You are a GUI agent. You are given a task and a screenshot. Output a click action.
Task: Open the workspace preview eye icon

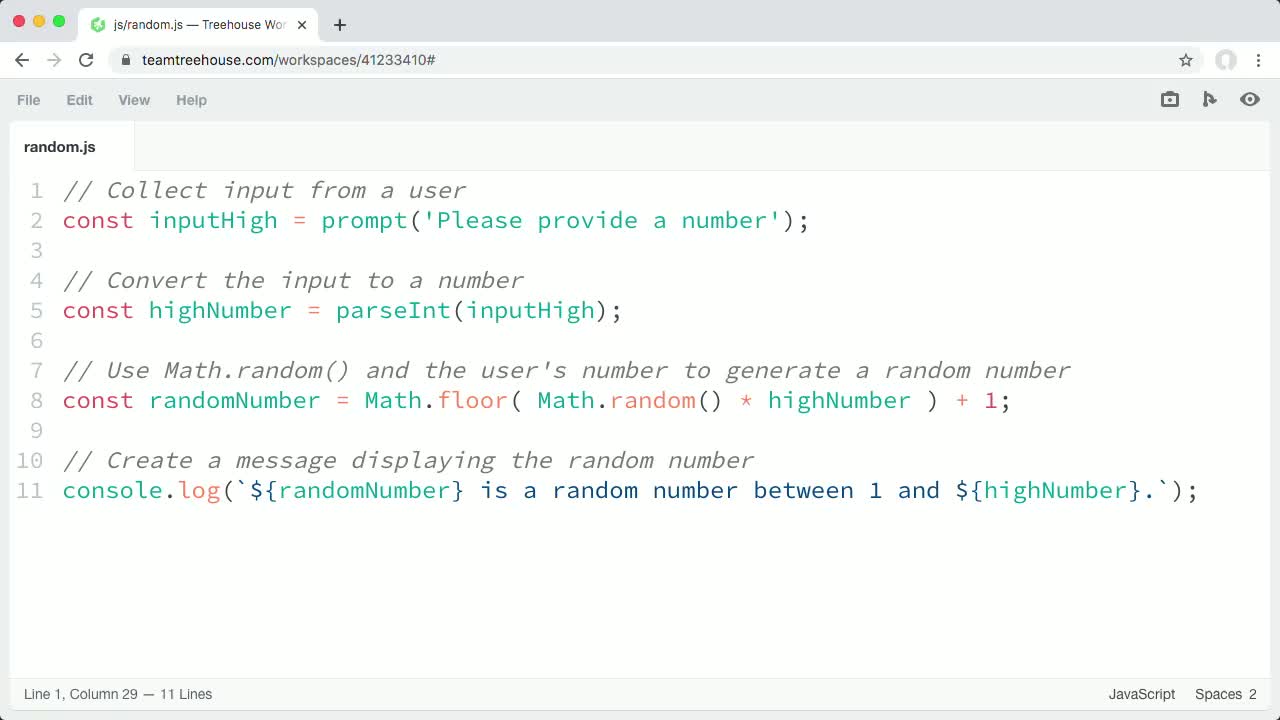tap(1250, 99)
